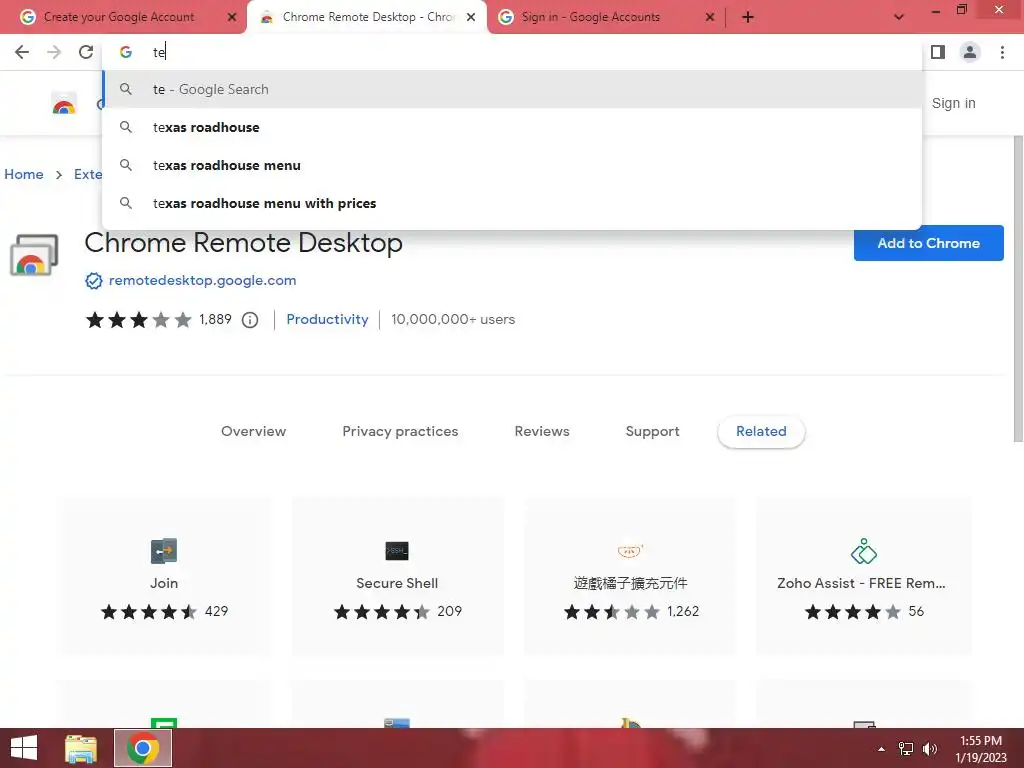Open the Join related extension title
1024x768 pixels.
click(x=164, y=583)
